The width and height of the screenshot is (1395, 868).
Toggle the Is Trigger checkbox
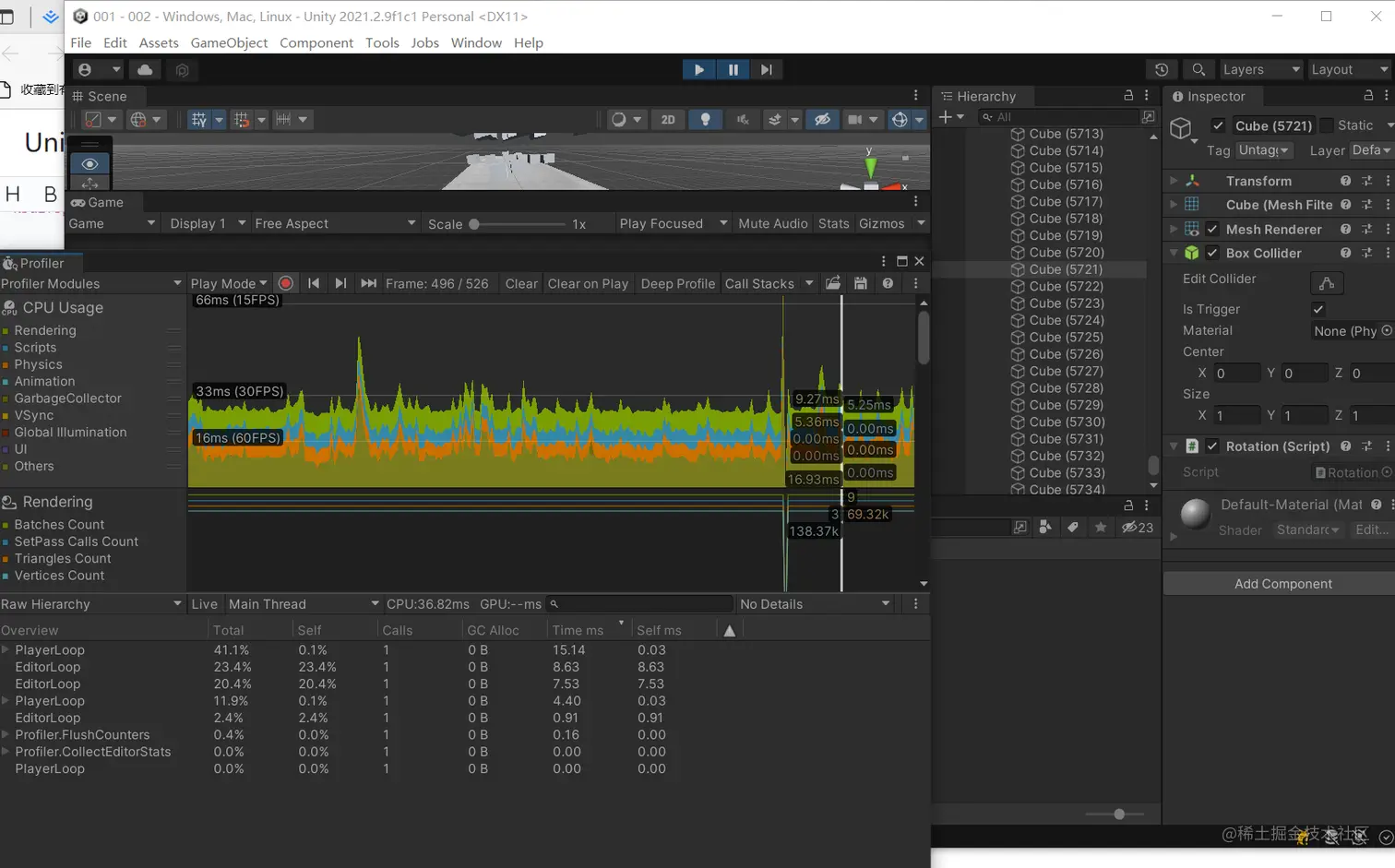coord(1317,309)
